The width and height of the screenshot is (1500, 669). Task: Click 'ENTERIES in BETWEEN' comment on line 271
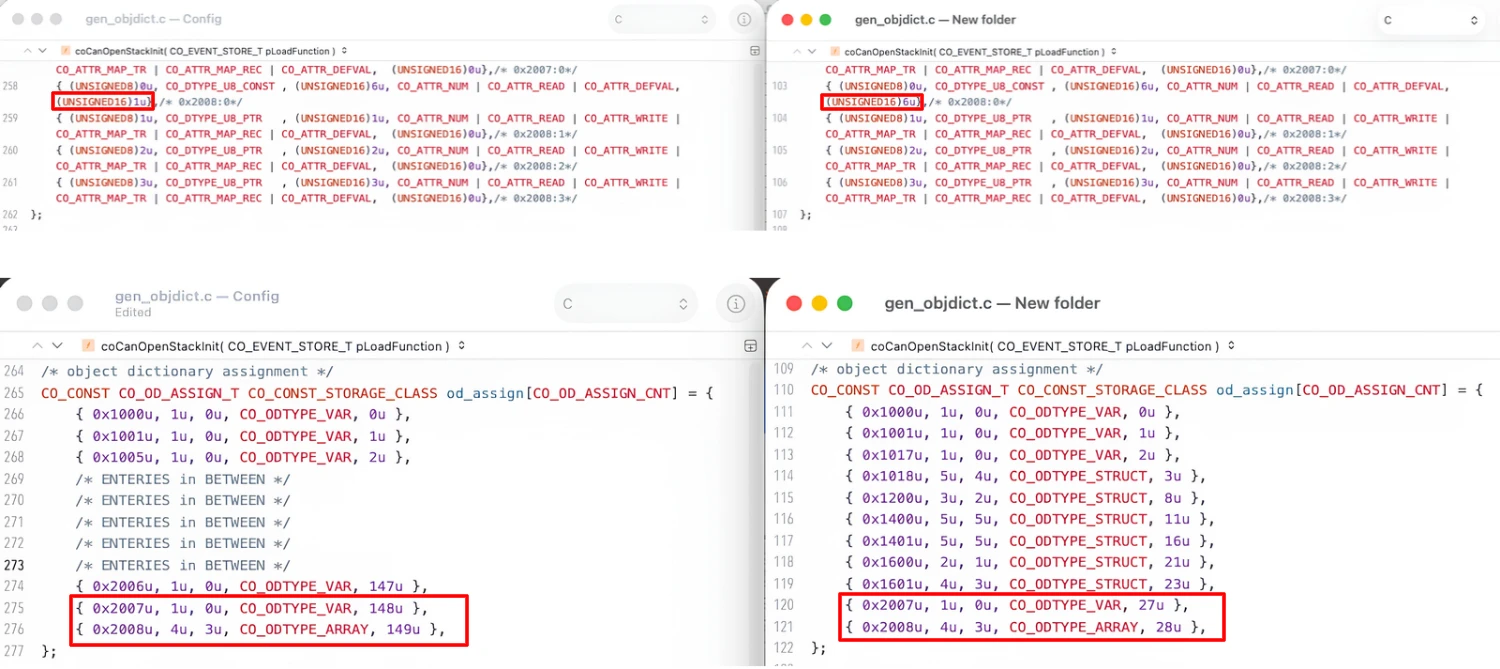click(182, 522)
